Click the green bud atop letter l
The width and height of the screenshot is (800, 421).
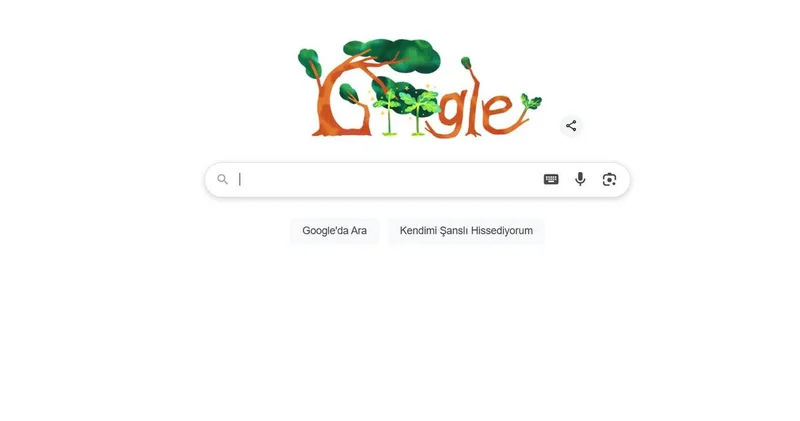466,62
